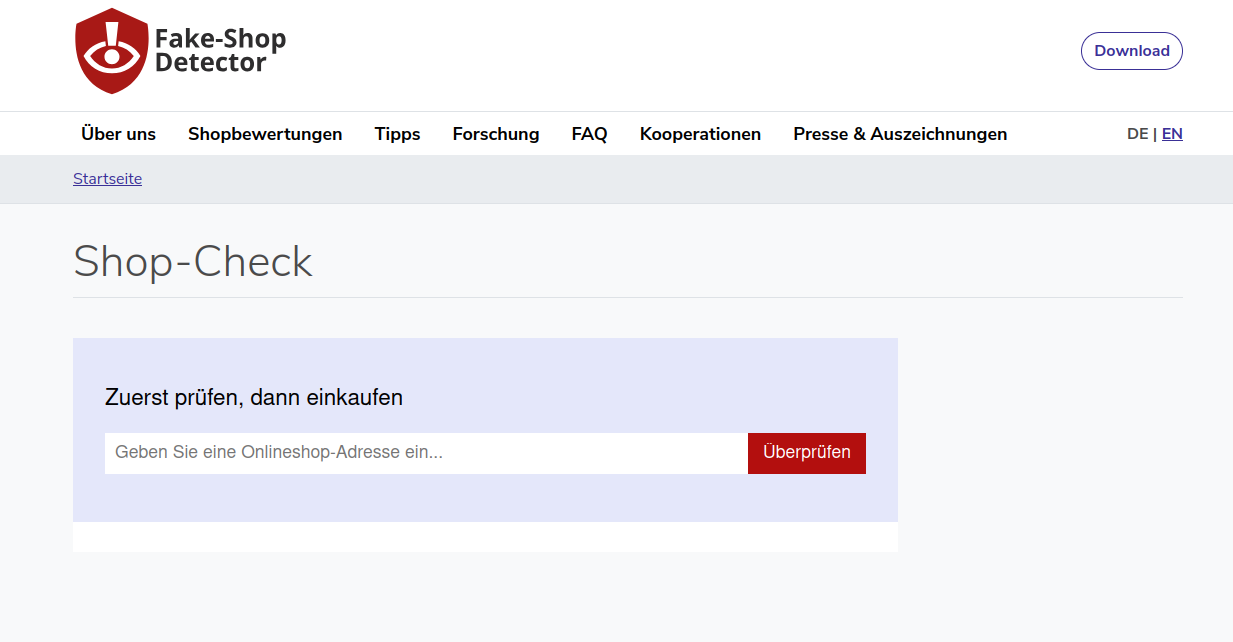Click the 'Zuerst prüfen, dann einkaufen' heading
1233x642 pixels.
coord(254,398)
